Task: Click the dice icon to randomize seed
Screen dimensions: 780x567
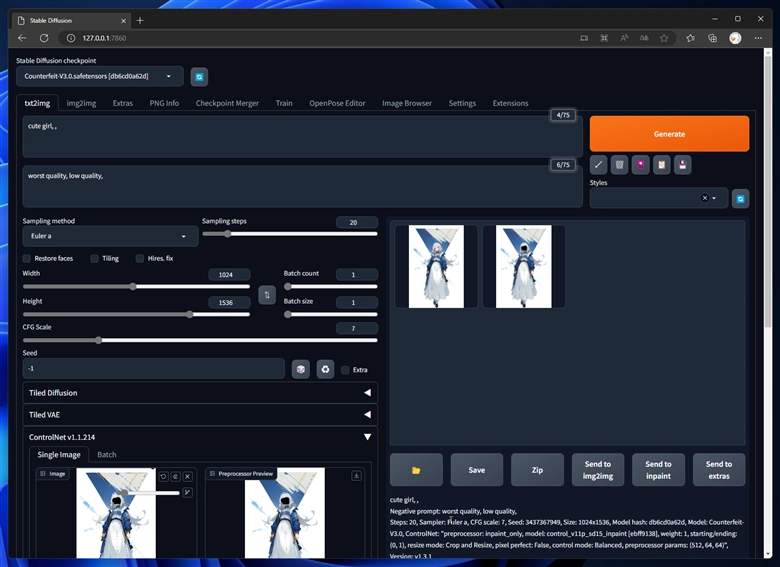Action: click(300, 369)
